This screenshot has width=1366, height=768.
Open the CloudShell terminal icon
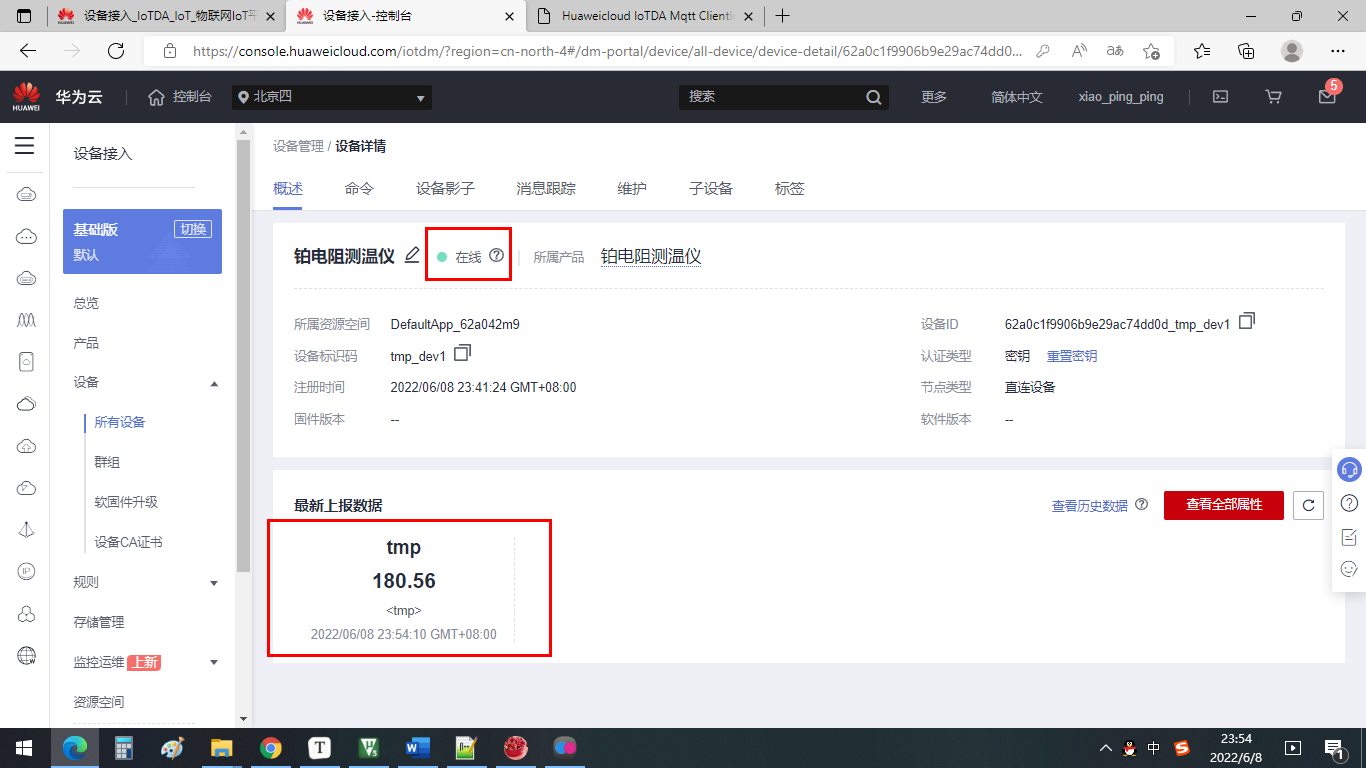pos(1220,97)
